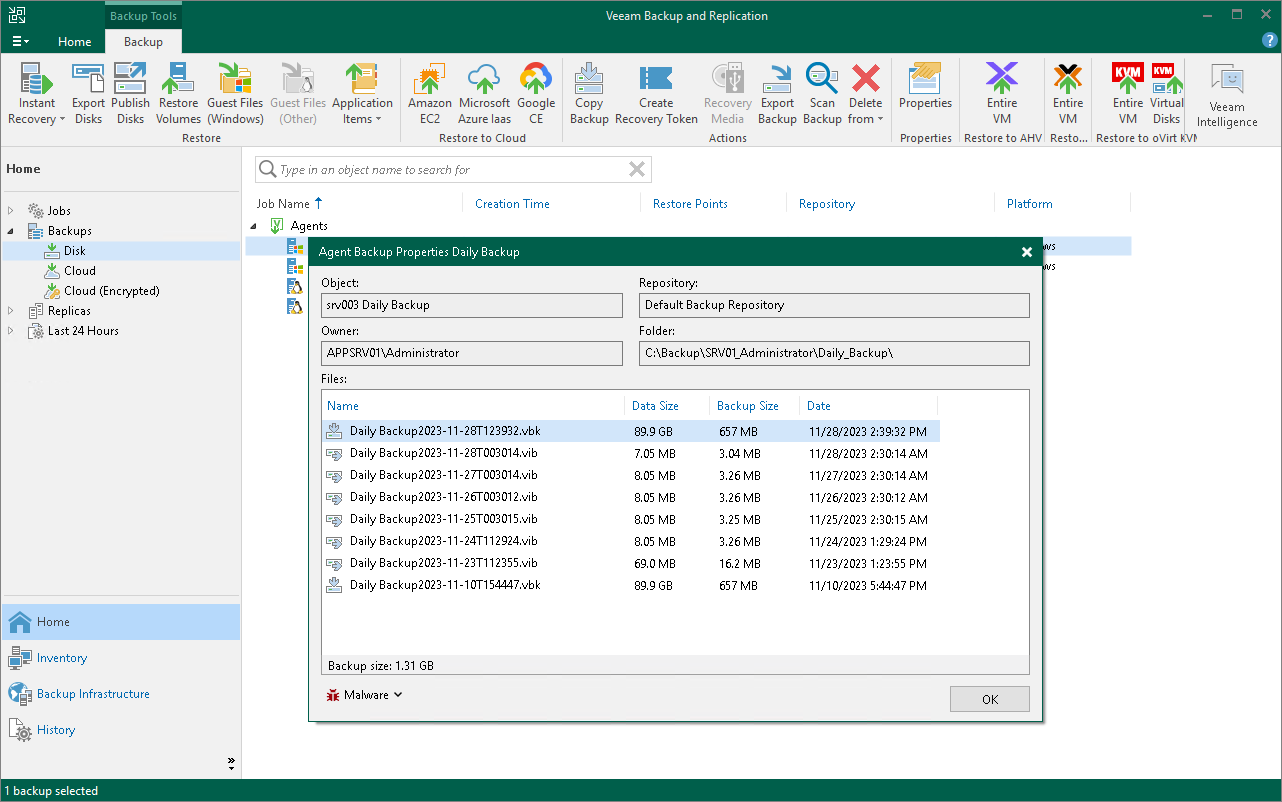Click the Scan Backup icon
This screenshot has height=802, width=1282.
pos(822,94)
